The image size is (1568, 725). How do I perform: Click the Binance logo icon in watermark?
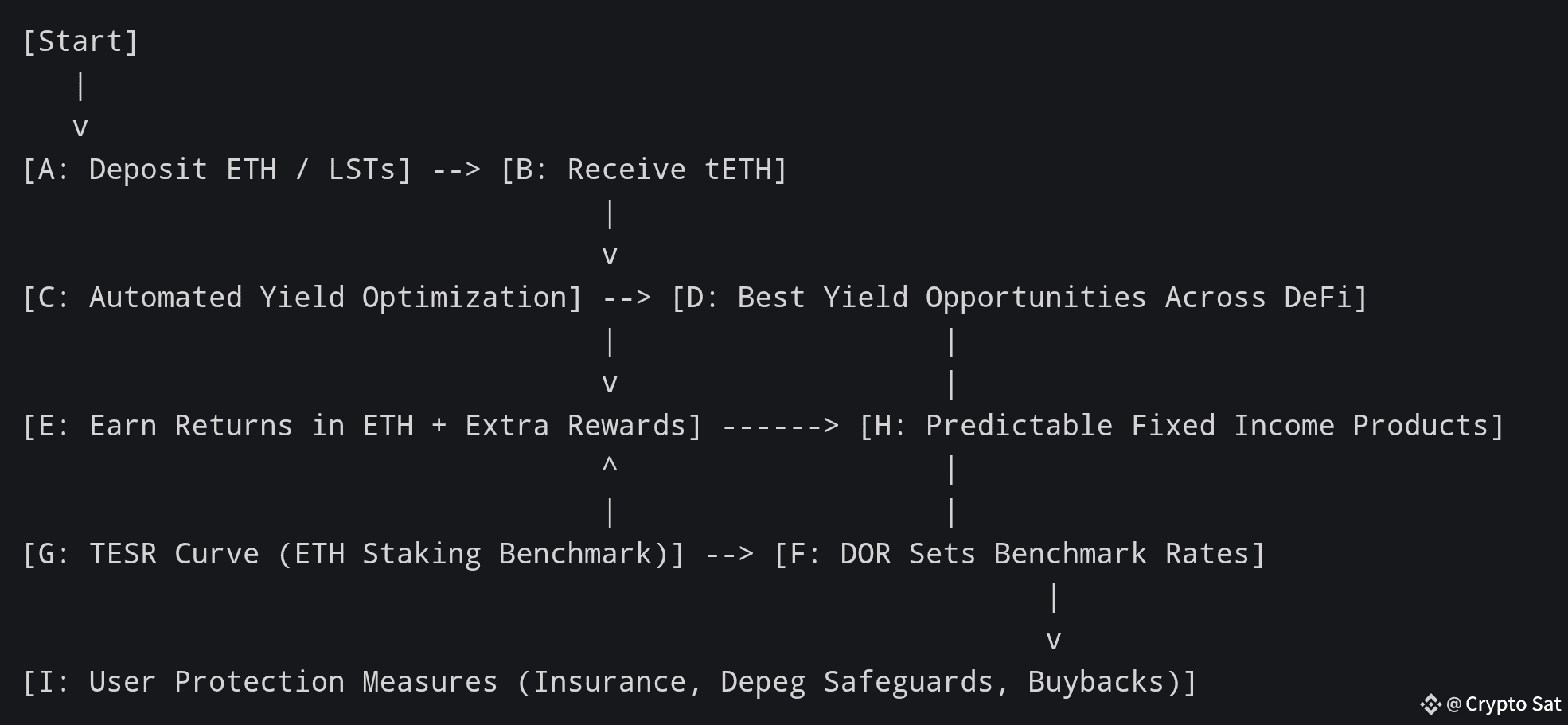[x=1430, y=704]
